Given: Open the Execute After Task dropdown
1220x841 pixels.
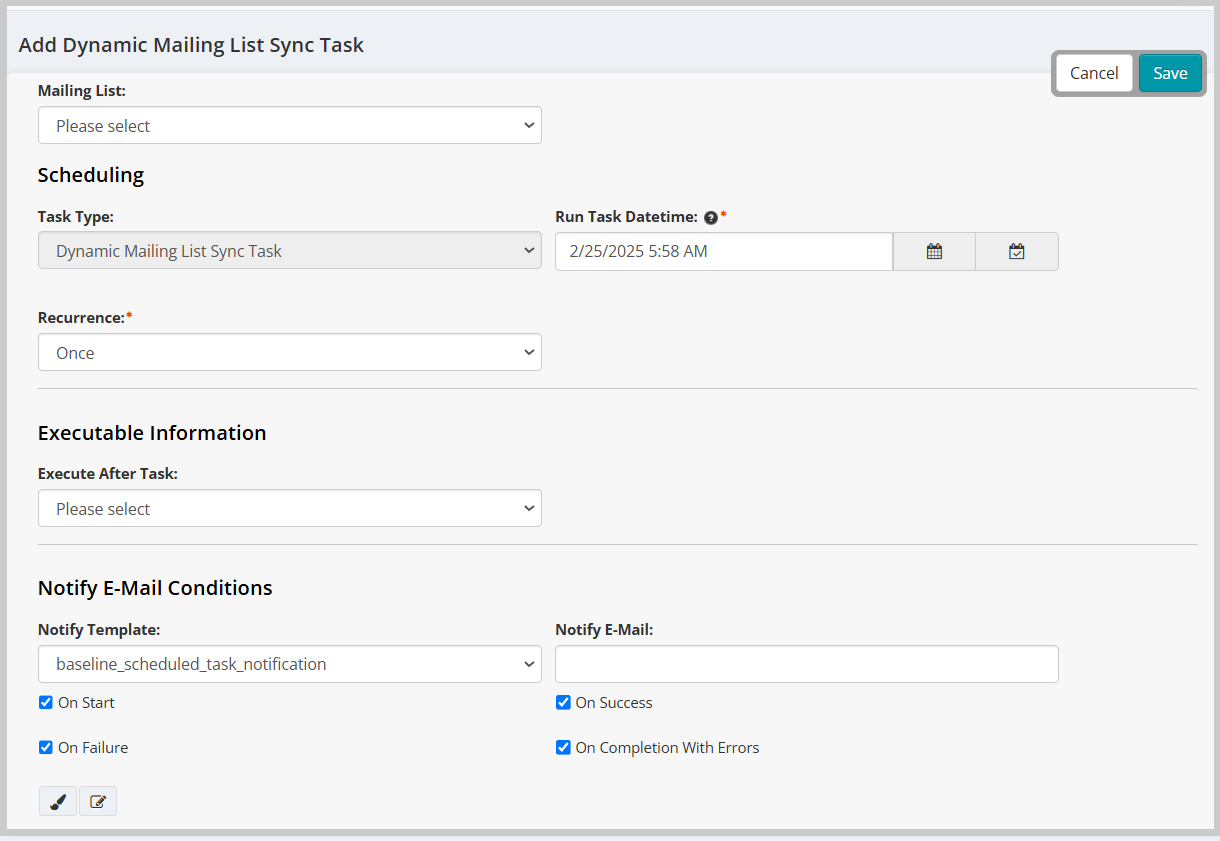Looking at the screenshot, I should pyautogui.click(x=289, y=508).
